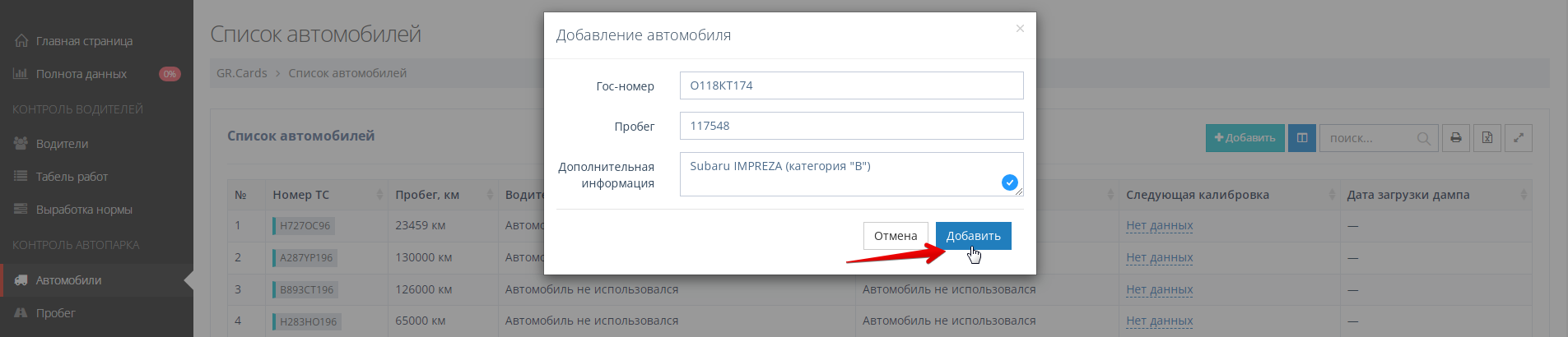Click vehicle tag B893CT196
The image size is (1568, 337).
tap(305, 289)
